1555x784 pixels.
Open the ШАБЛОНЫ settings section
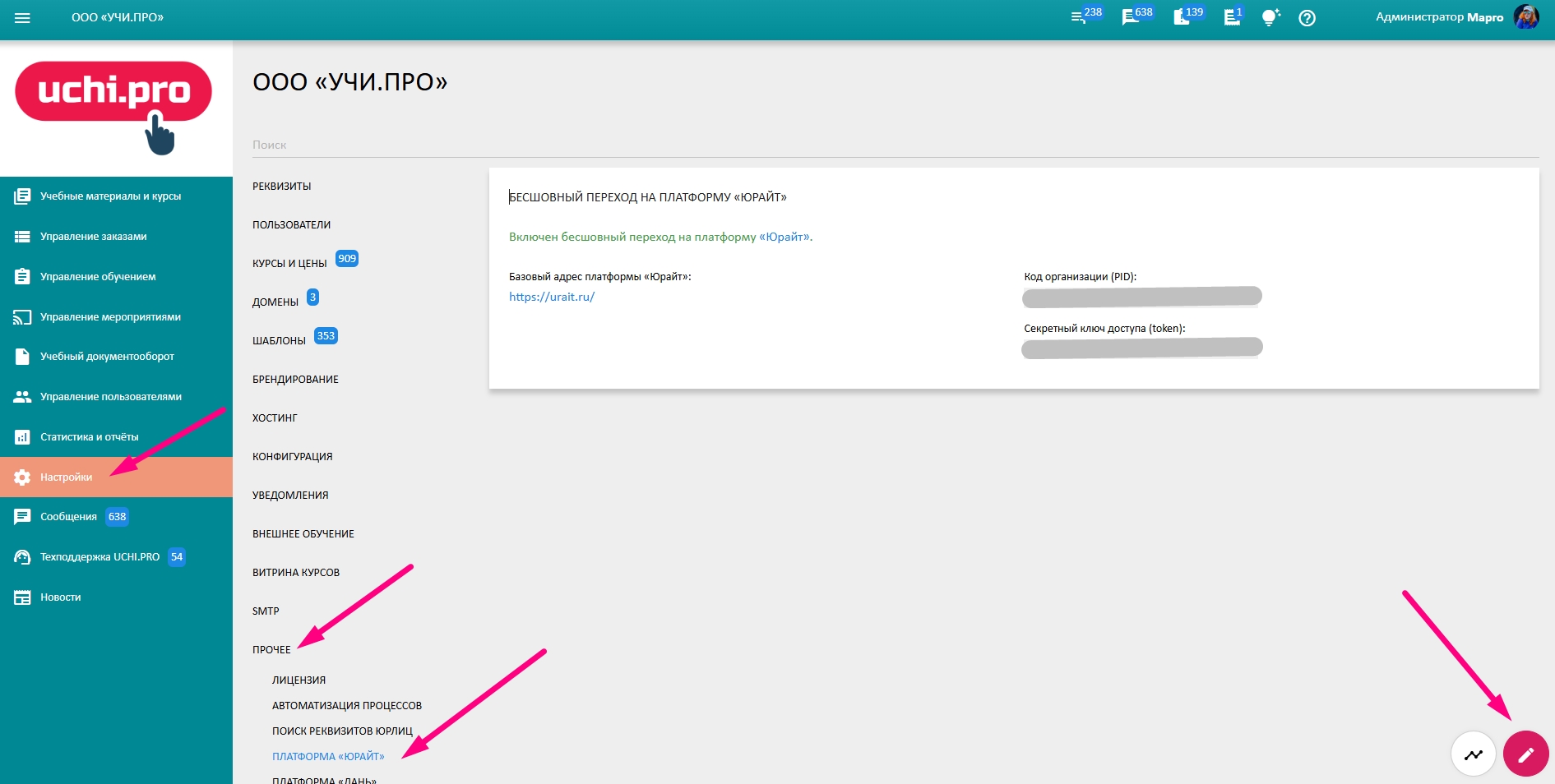279,341
